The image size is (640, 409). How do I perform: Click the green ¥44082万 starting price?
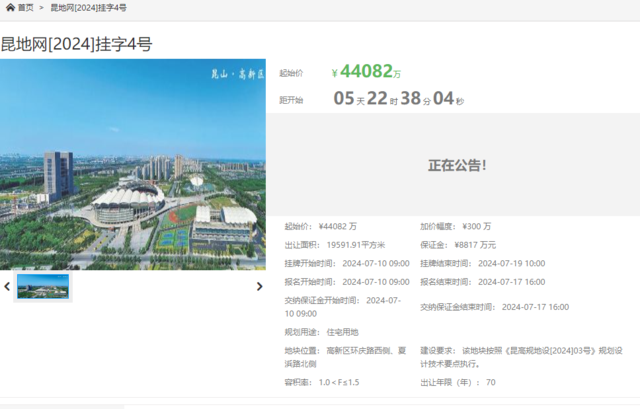(366, 72)
